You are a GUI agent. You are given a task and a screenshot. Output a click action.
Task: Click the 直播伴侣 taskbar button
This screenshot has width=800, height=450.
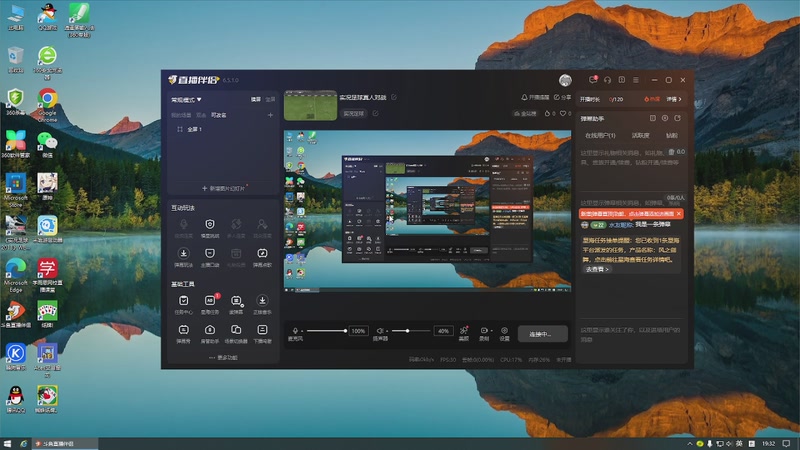coord(64,444)
